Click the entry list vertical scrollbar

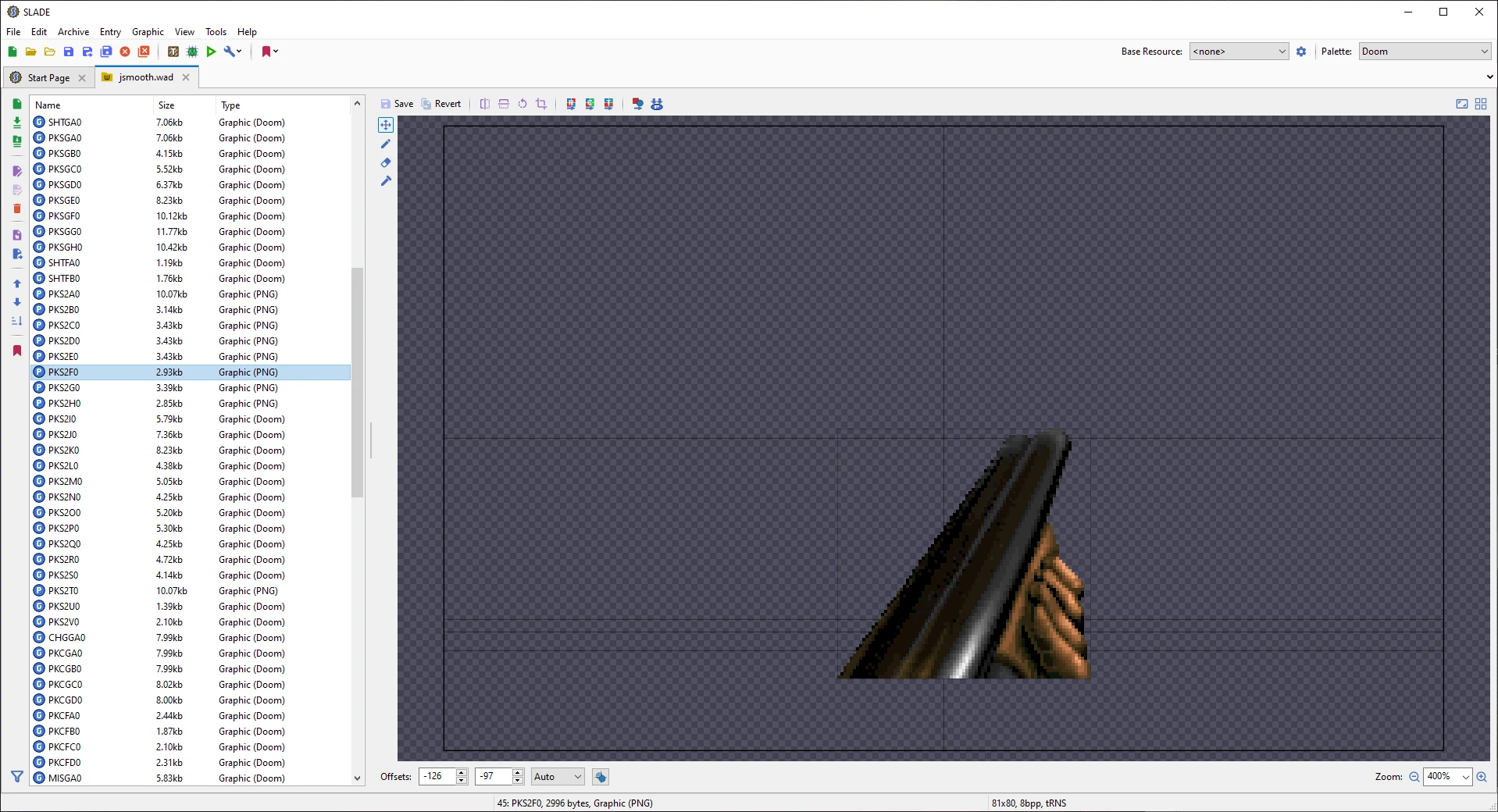click(358, 383)
